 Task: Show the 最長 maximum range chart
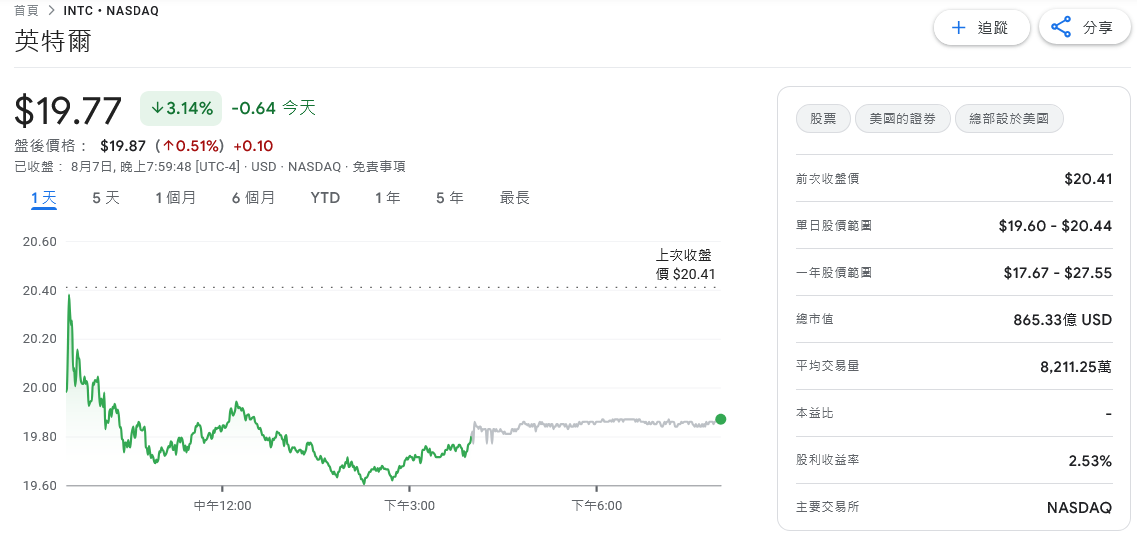click(515, 198)
